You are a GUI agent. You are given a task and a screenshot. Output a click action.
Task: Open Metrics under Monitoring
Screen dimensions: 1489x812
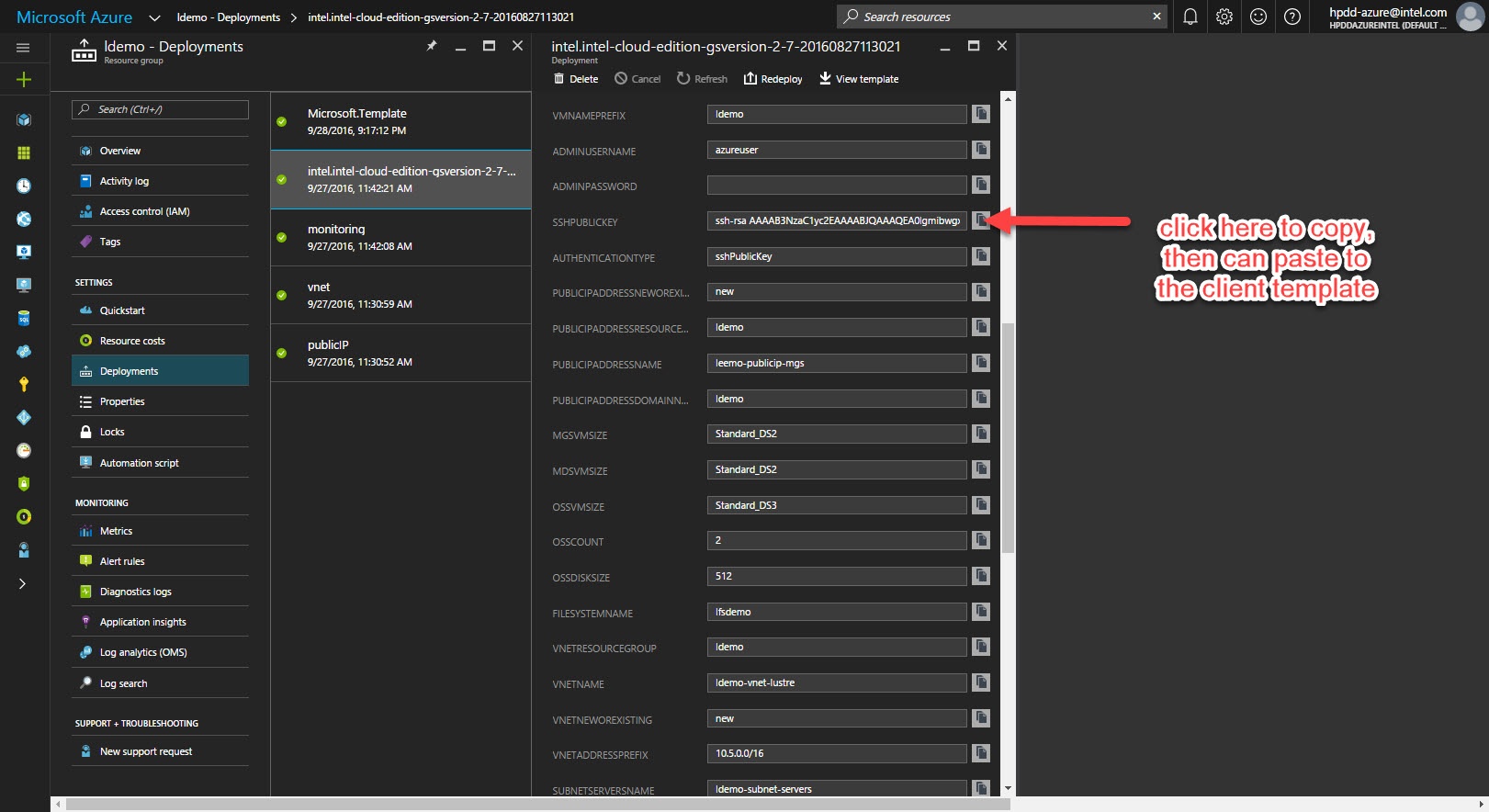160,531
